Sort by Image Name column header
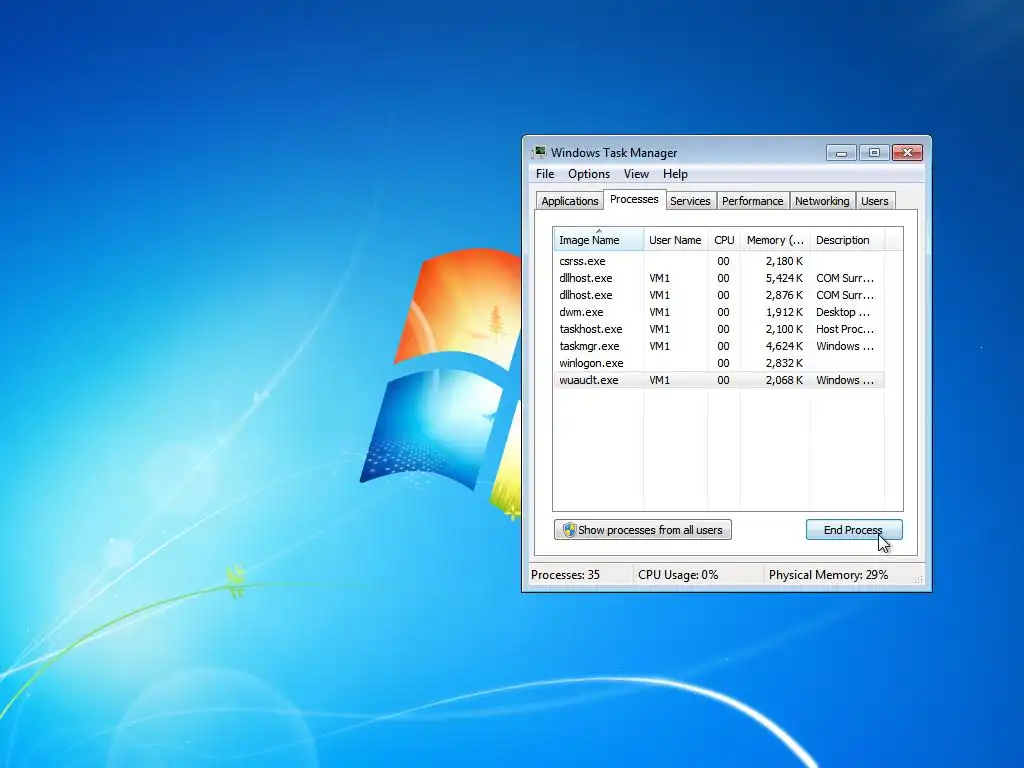 pos(598,240)
